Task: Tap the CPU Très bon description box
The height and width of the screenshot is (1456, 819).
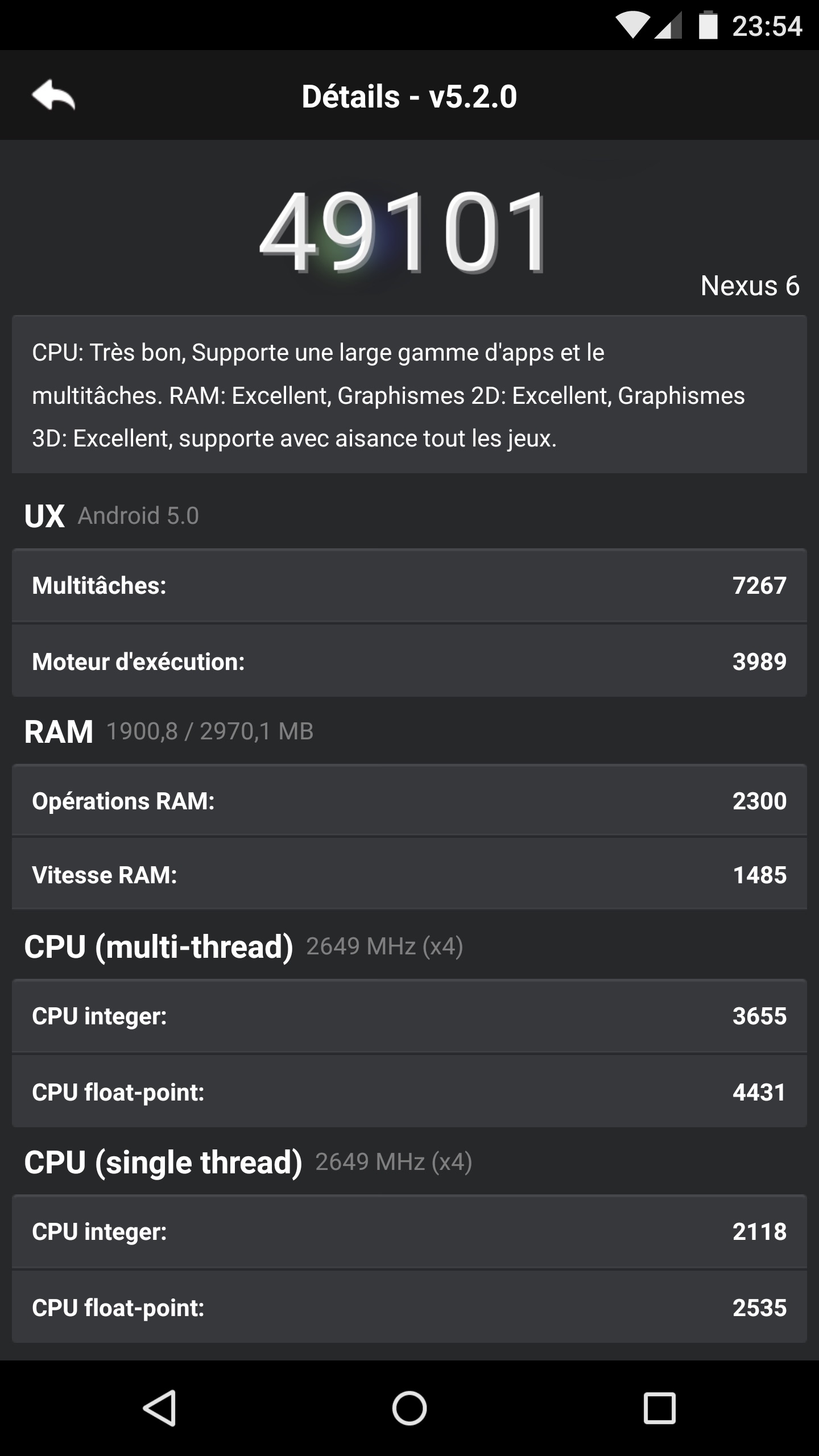Action: coord(409,395)
